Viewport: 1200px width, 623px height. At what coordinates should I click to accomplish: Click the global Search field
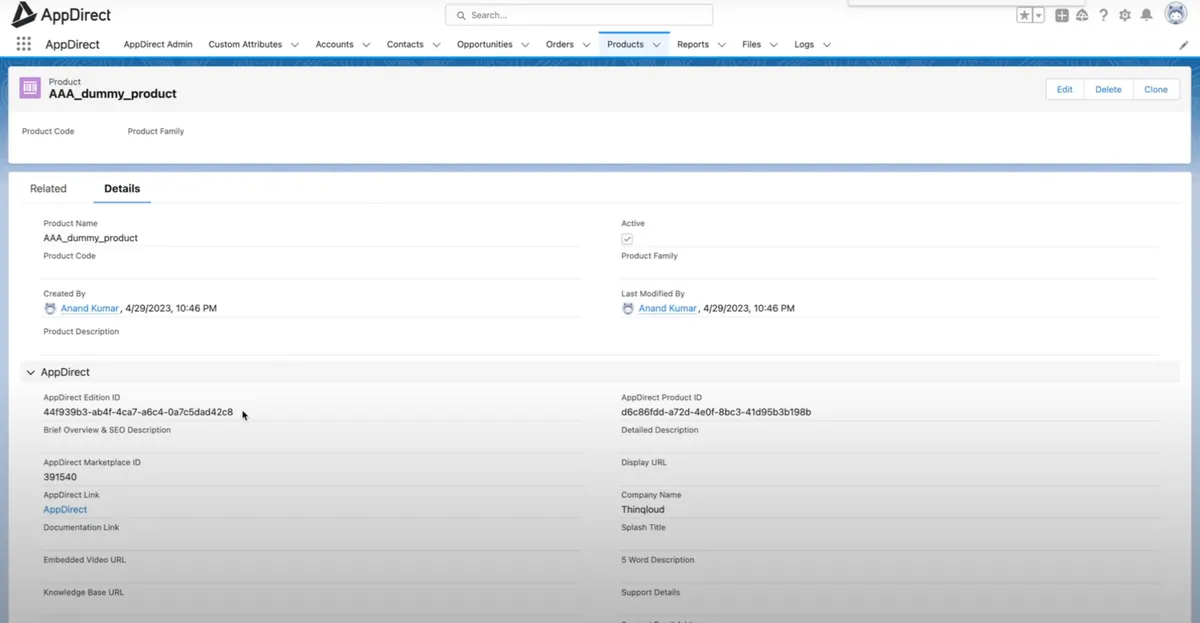click(579, 15)
